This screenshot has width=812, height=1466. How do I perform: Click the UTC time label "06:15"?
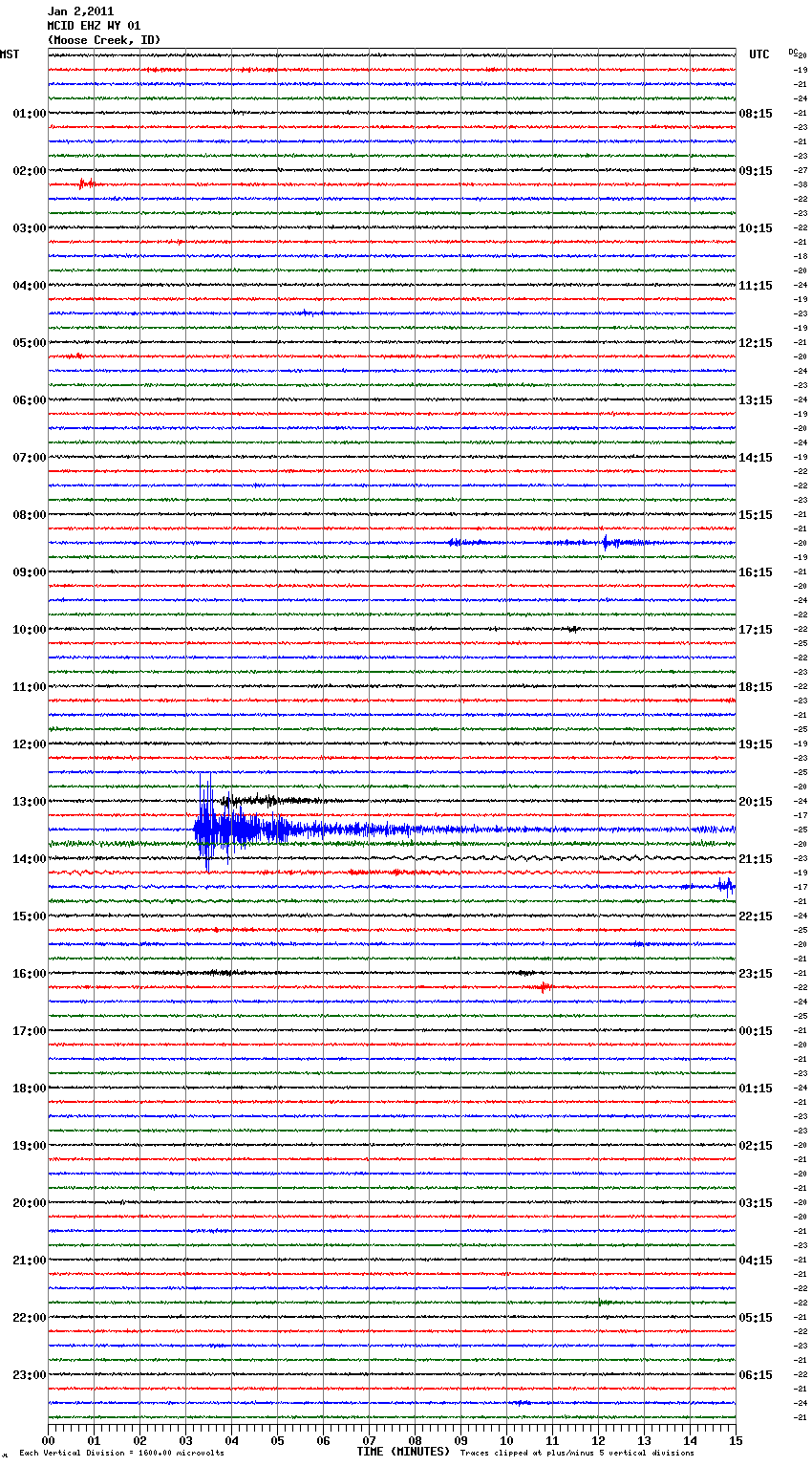[x=756, y=1375]
